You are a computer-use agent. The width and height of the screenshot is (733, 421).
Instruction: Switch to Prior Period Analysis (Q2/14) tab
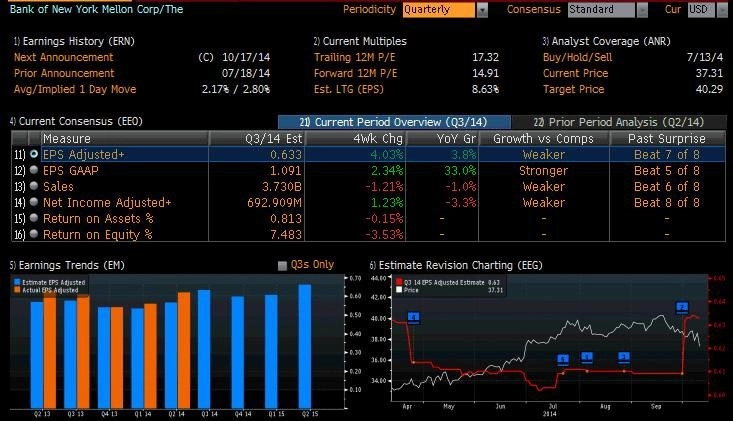(x=619, y=122)
